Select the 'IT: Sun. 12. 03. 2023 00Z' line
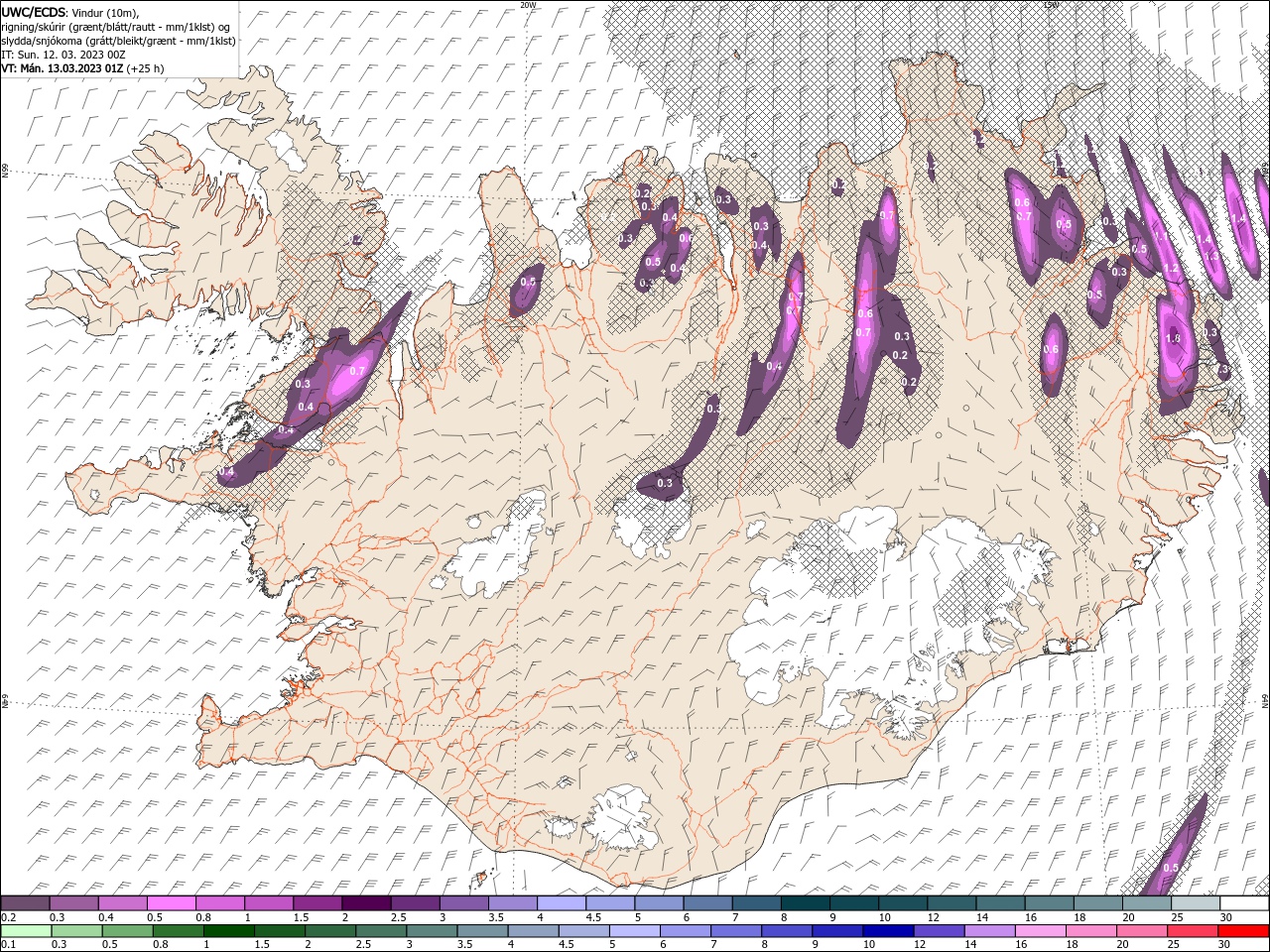 (x=63, y=55)
